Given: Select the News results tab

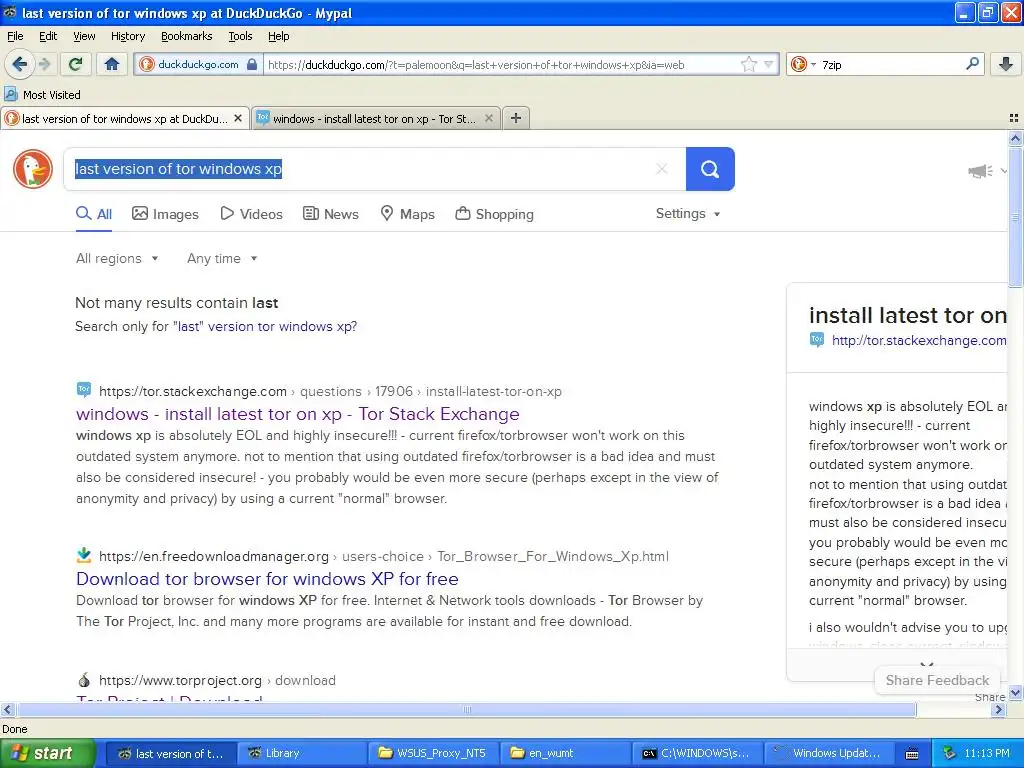Looking at the screenshot, I should [x=330, y=214].
